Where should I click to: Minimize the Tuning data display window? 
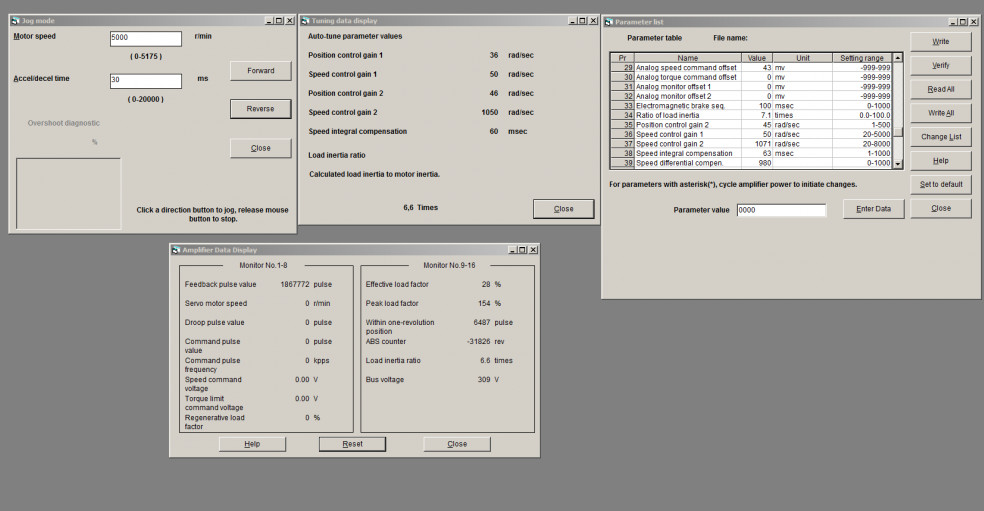572,21
